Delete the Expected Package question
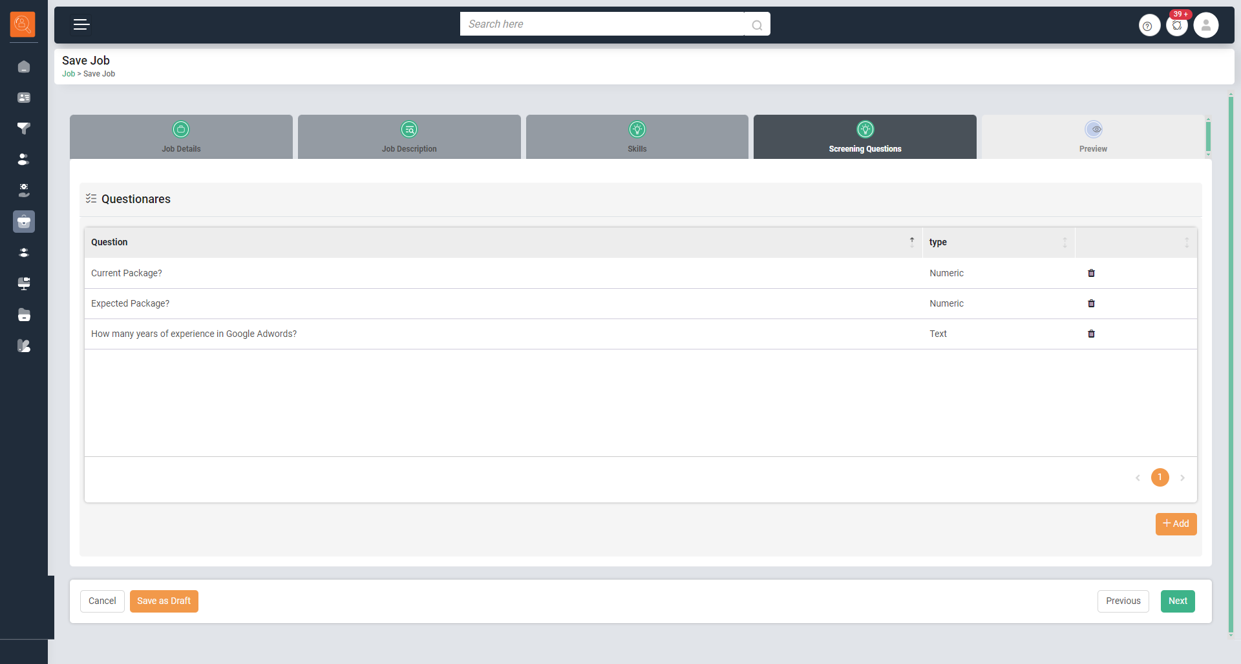The image size is (1241, 664). point(1091,303)
